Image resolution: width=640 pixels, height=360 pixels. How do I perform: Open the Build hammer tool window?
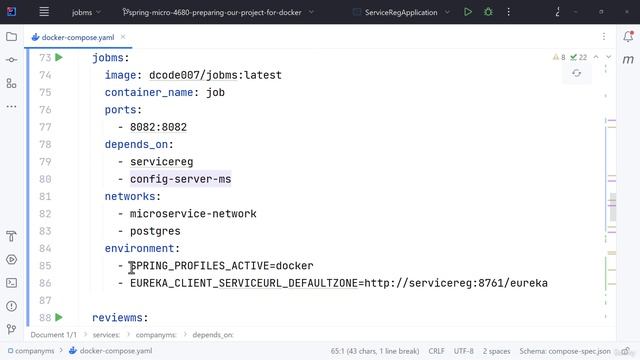pyautogui.click(x=11, y=236)
